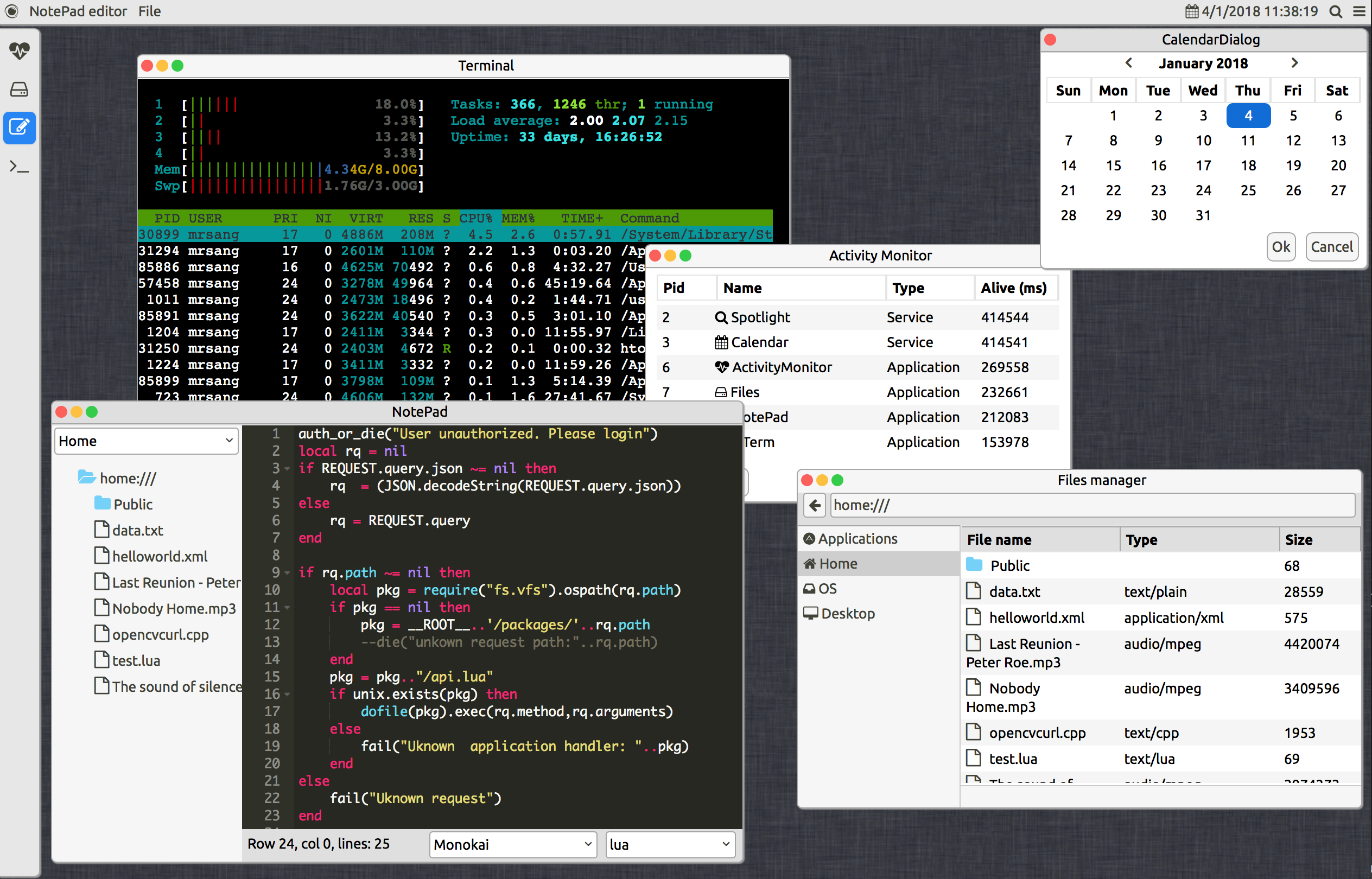Screen dimensions: 1372x879
Task: Click the calendar icon beside the clock
Action: pyautogui.click(x=1192, y=11)
